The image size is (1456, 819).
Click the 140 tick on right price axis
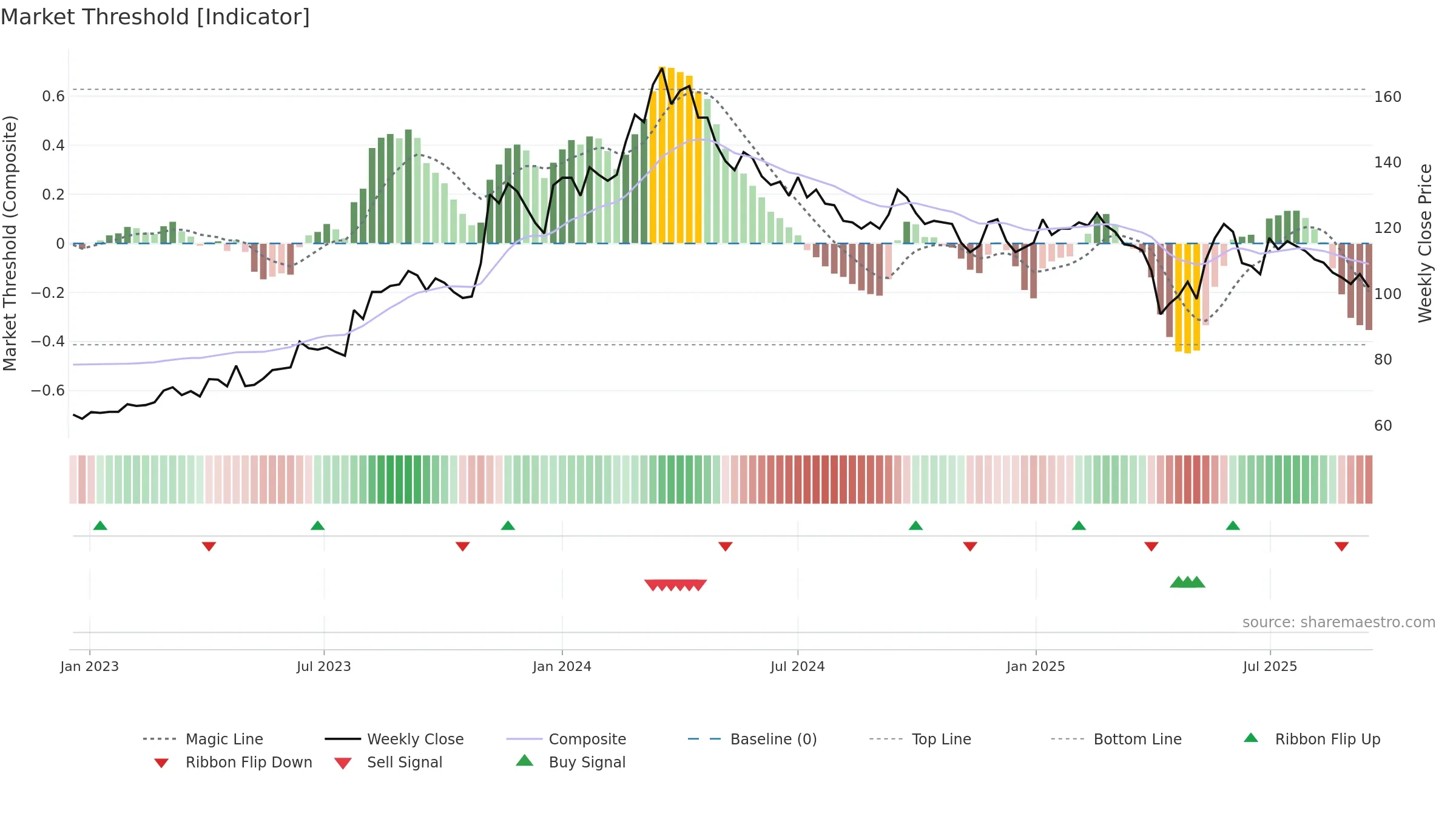[x=1388, y=163]
